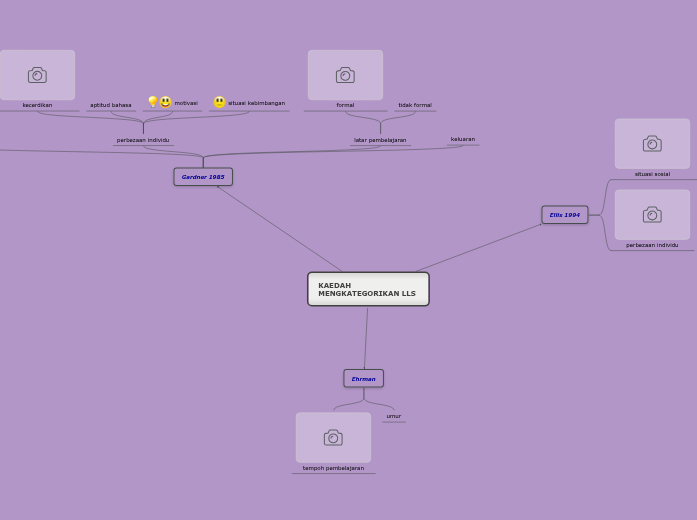
Task: Click the camera placeholder above situasi sosial
Action: (652, 144)
